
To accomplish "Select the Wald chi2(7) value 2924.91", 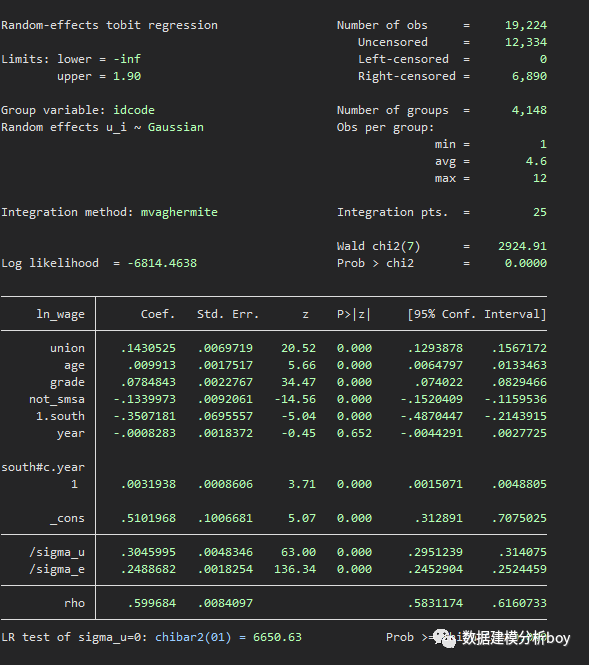I will point(522,246).
